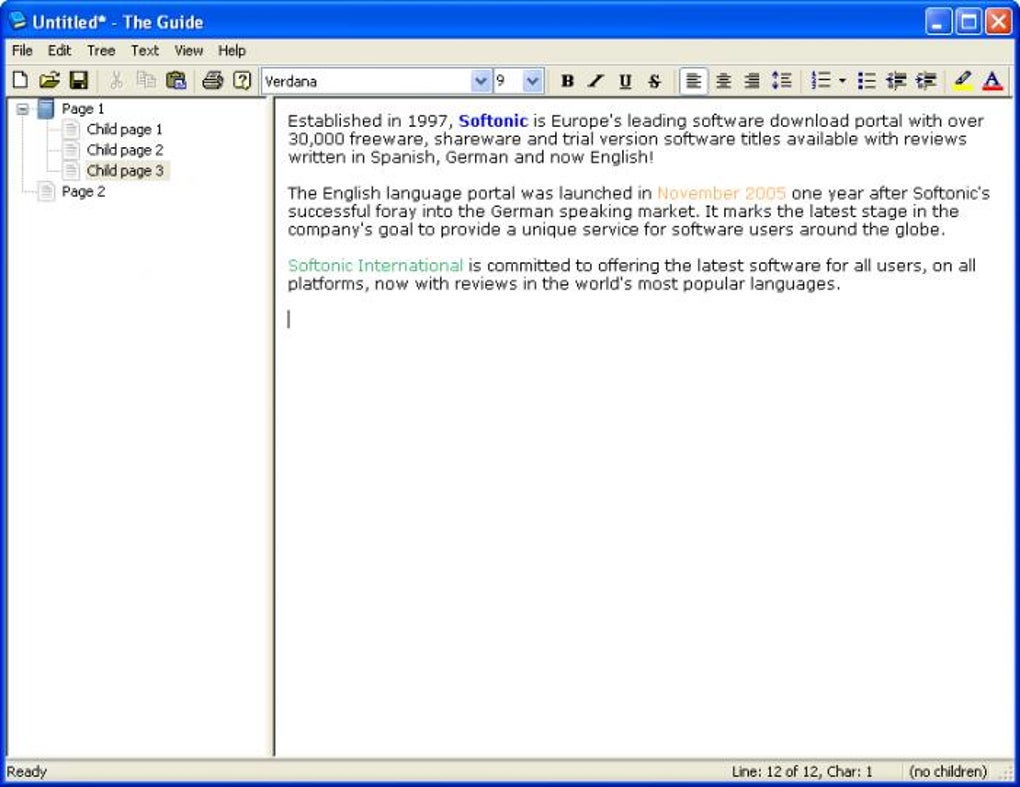The image size is (1020, 787).
Task: Click the Ready status bar text
Action: click(x=27, y=772)
